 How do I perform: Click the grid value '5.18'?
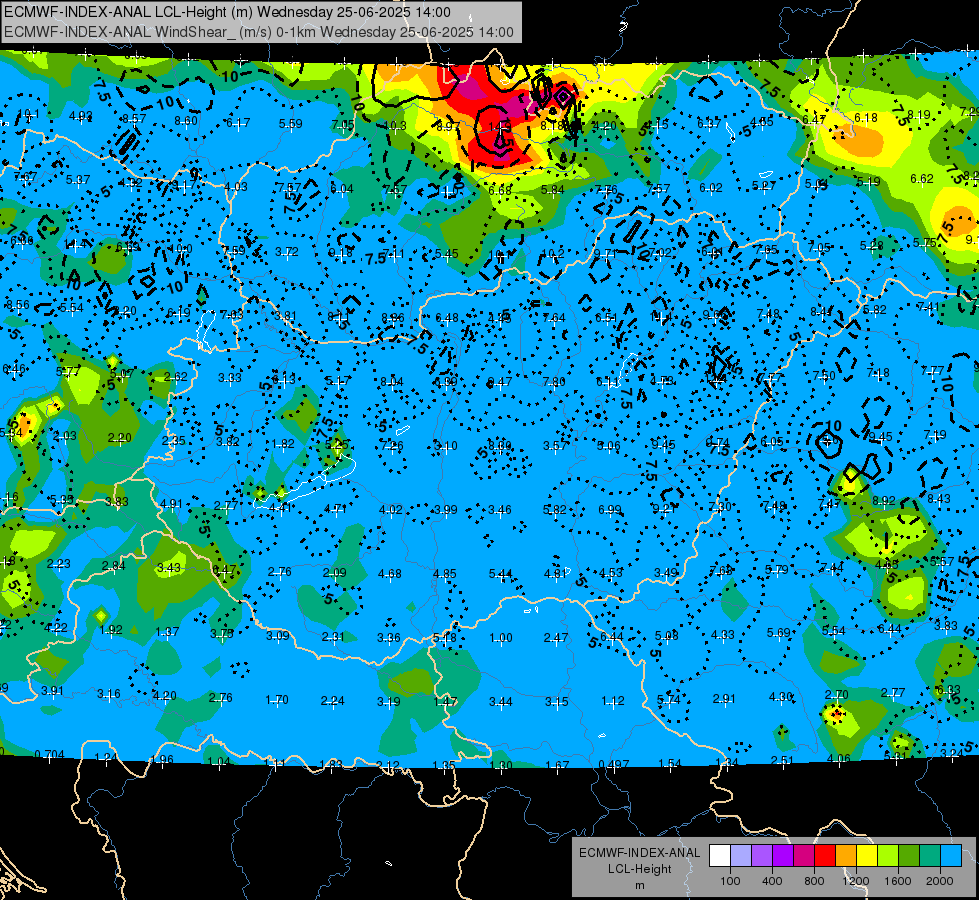coord(445,638)
